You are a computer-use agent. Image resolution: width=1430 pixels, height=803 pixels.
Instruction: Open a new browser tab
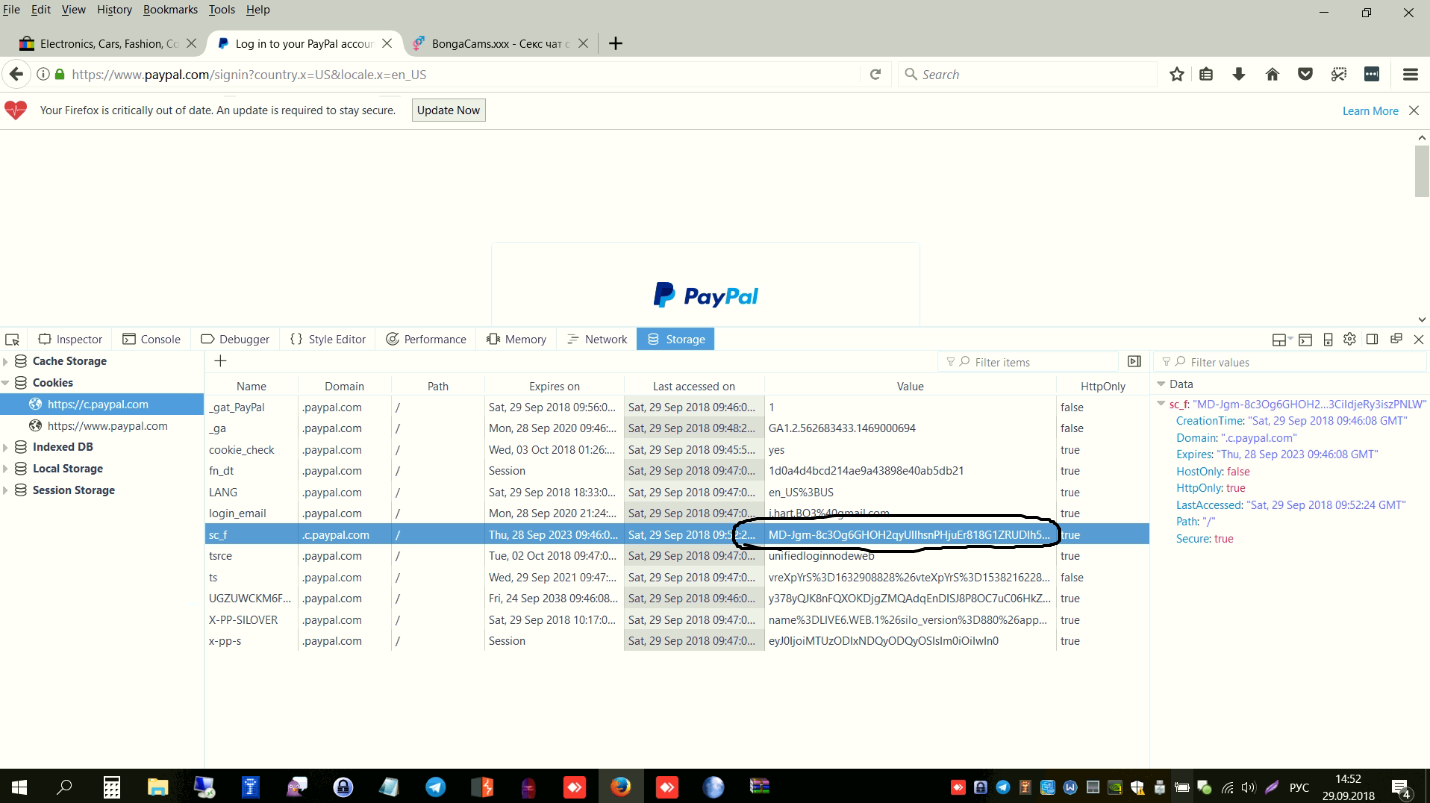616,43
